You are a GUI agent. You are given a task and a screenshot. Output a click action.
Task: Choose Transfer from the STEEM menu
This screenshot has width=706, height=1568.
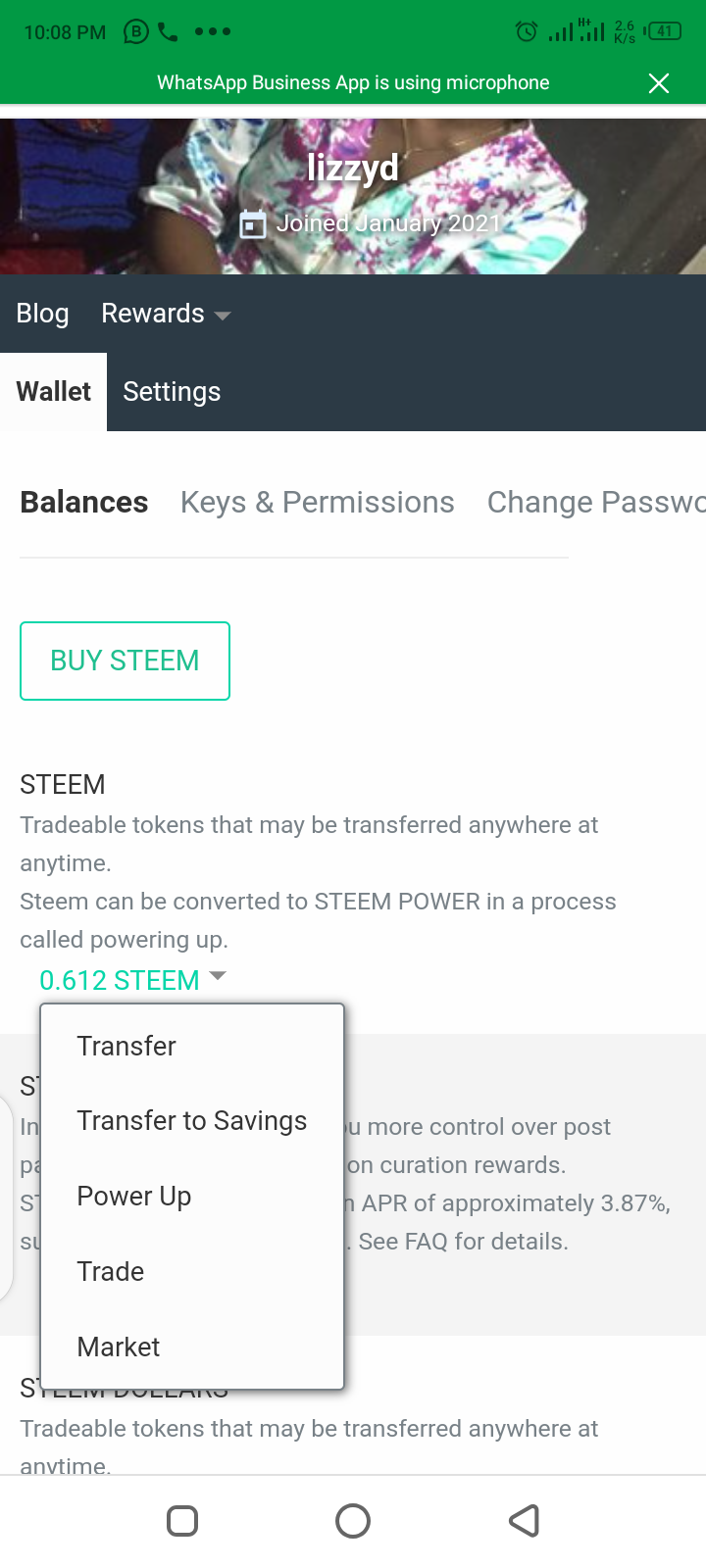(126, 1046)
